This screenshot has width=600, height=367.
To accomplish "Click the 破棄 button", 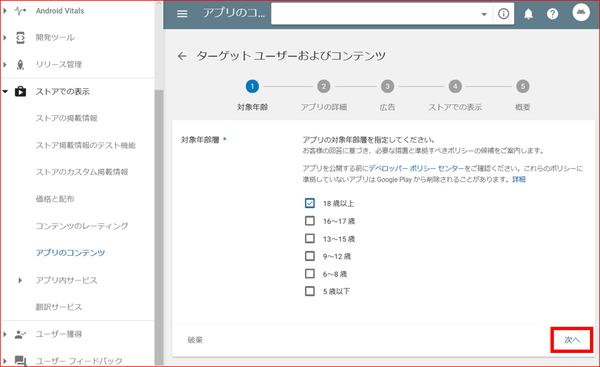I will click(195, 340).
